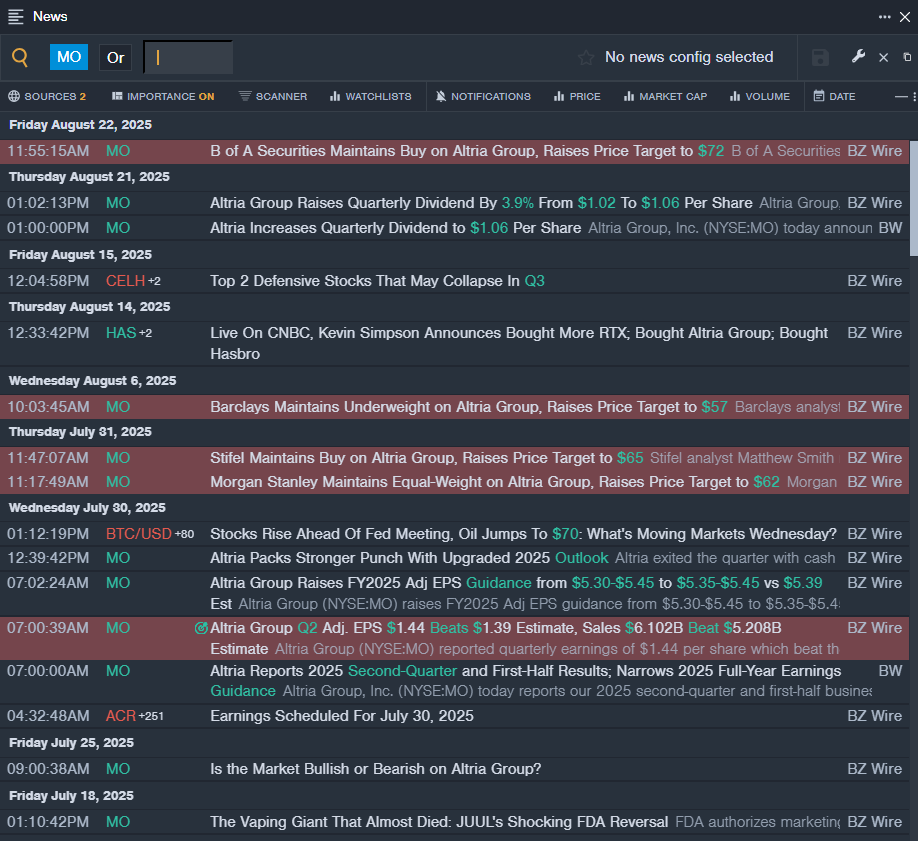Open the Sources 2 dropdown
Viewport: 918px width, 841px height.
point(47,97)
